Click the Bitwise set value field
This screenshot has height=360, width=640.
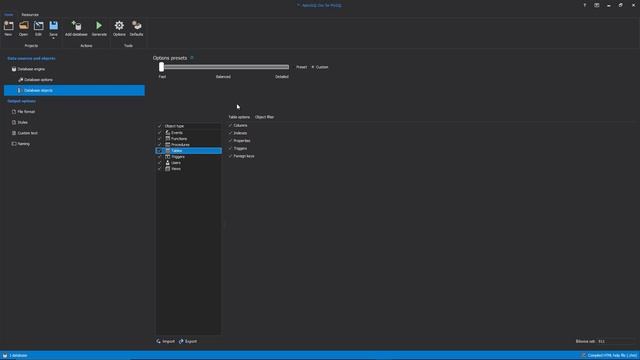click(616, 341)
